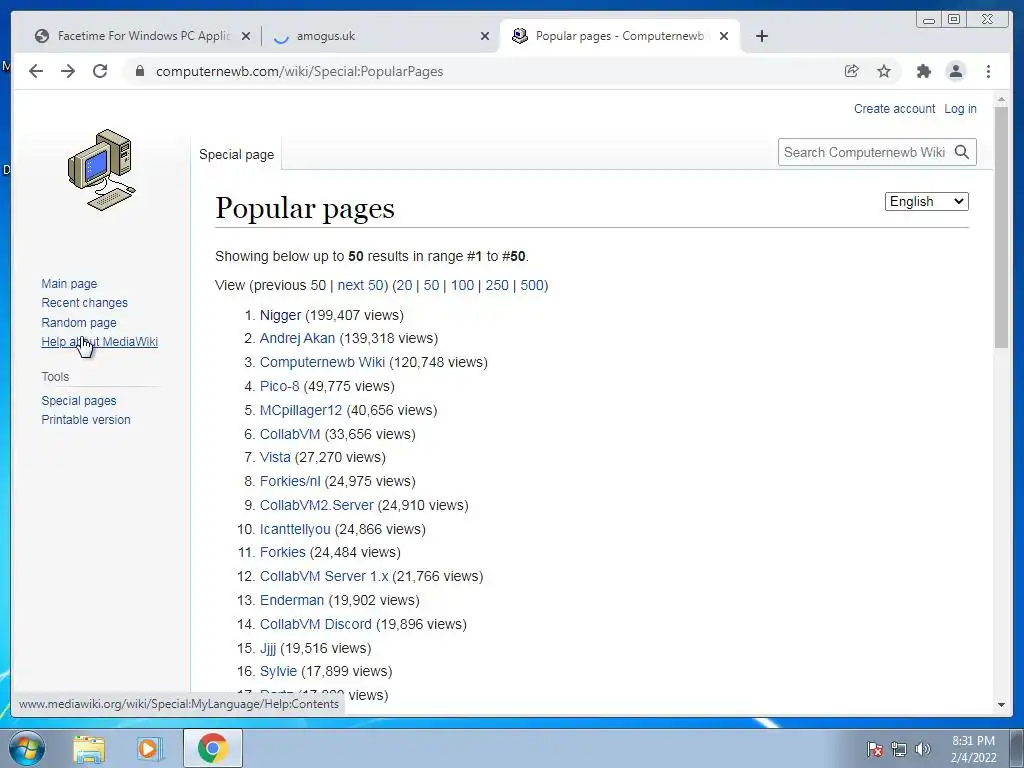
Task: Click the network tray icon
Action: coord(899,749)
